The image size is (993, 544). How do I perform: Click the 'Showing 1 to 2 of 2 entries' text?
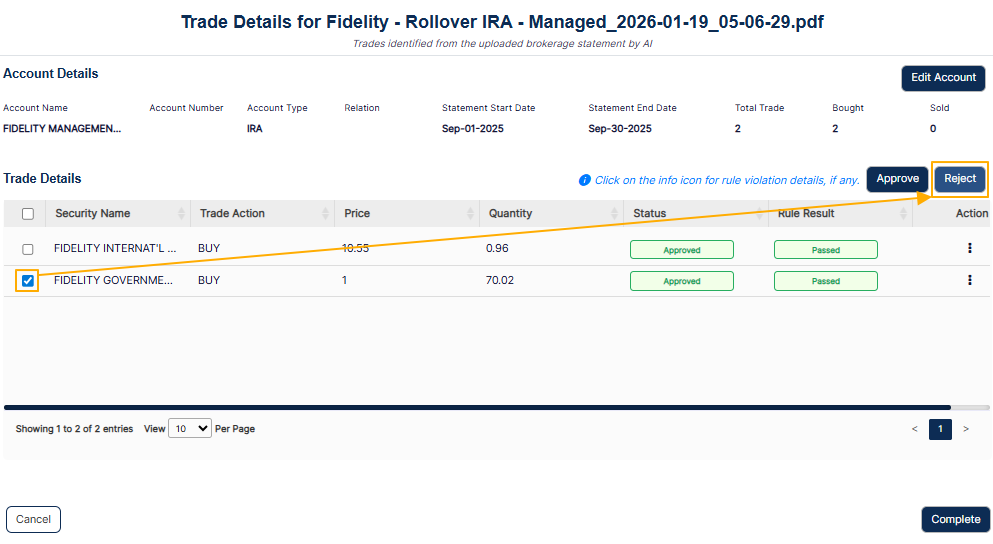74,429
